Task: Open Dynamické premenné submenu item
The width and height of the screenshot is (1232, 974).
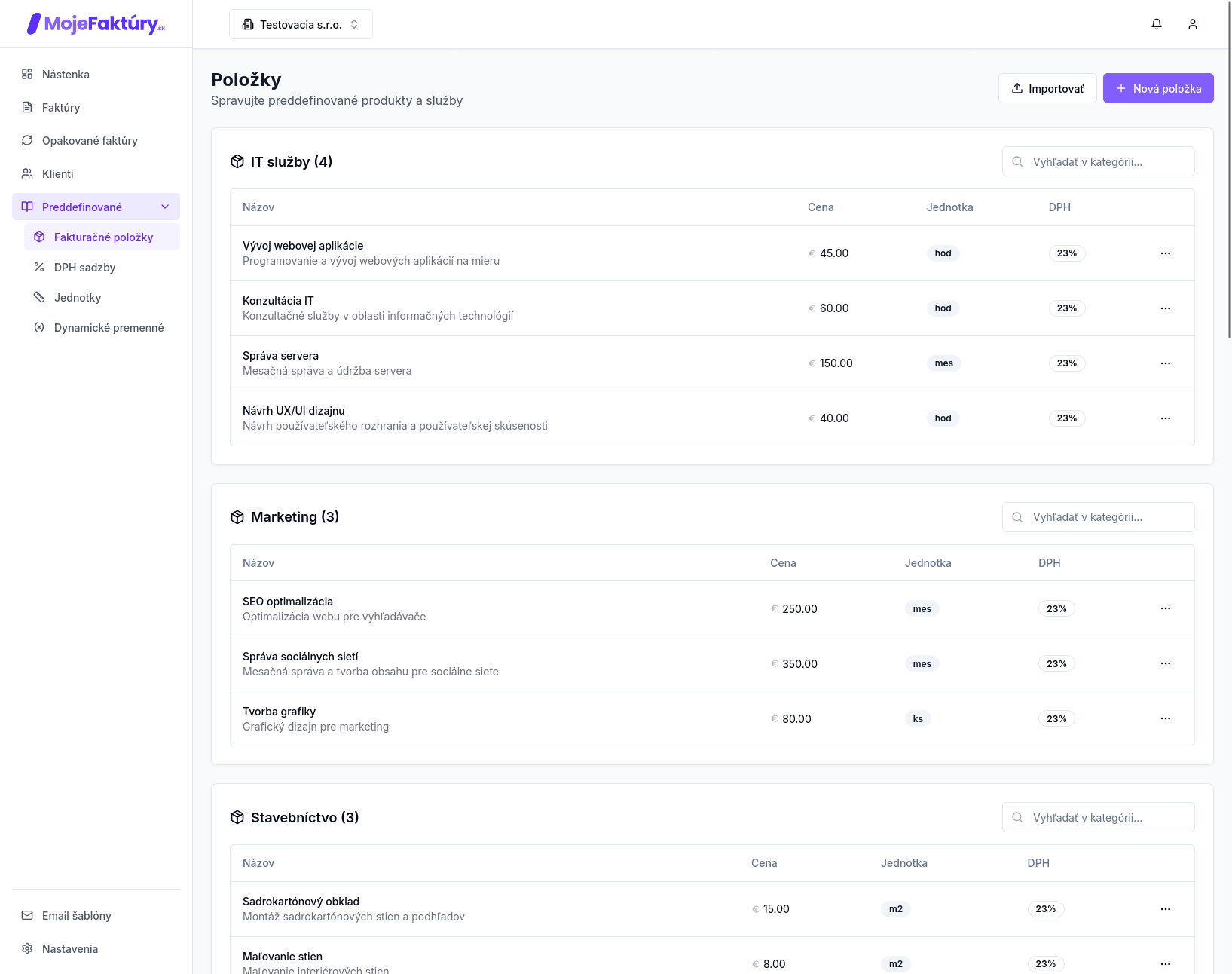Action: (x=109, y=327)
